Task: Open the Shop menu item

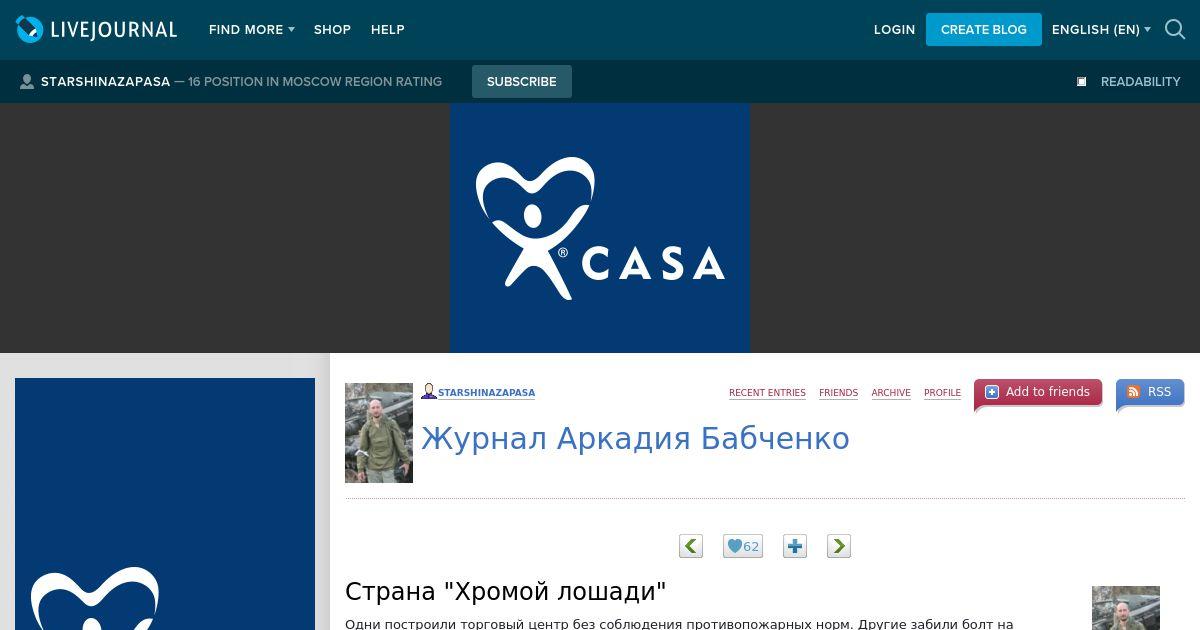Action: pyautogui.click(x=332, y=30)
